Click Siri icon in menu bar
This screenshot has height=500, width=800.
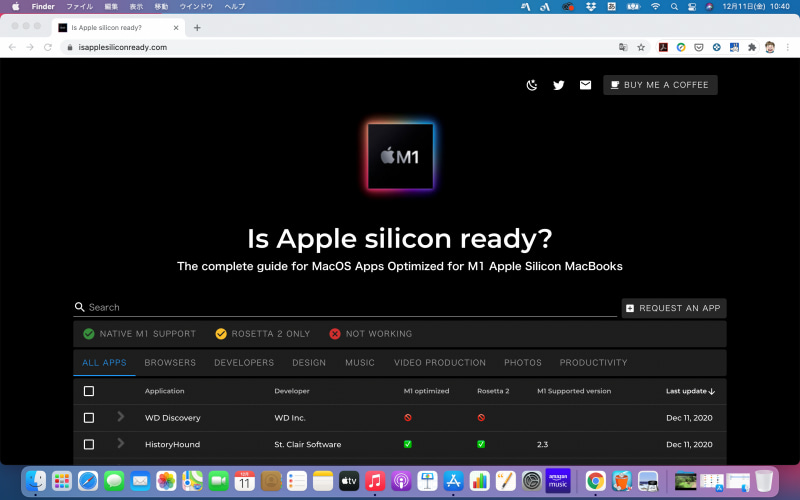pyautogui.click(x=709, y=7)
